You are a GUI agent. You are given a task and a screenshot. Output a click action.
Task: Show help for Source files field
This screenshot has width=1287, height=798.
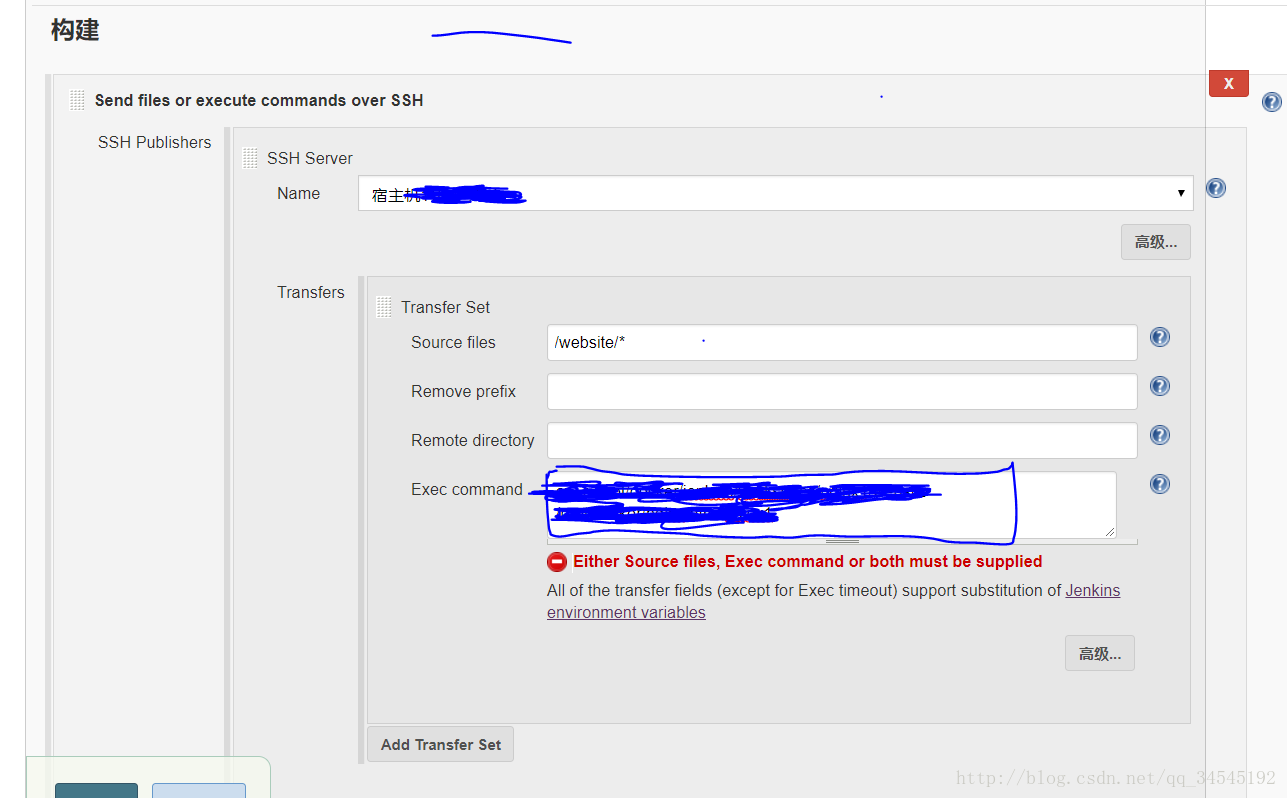coord(1159,337)
